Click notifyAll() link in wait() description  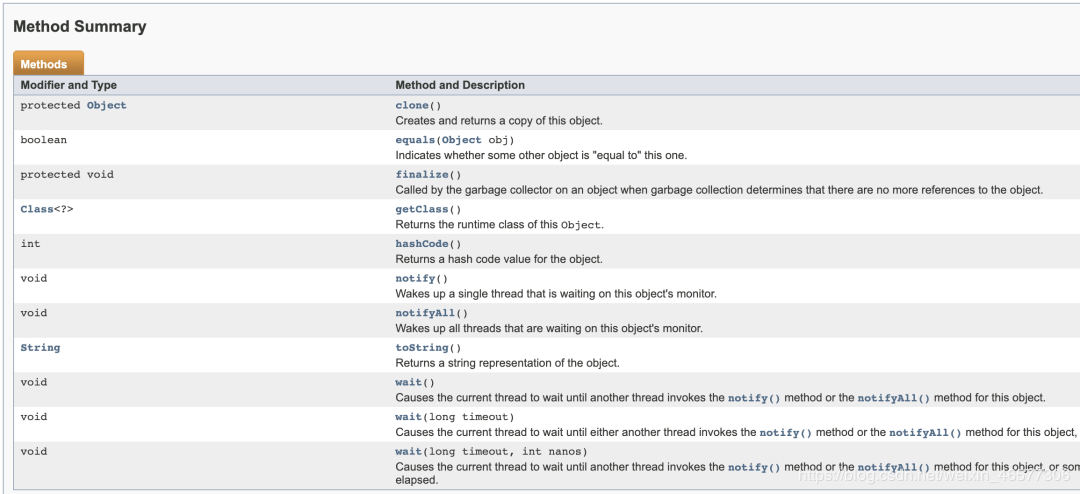(x=893, y=398)
